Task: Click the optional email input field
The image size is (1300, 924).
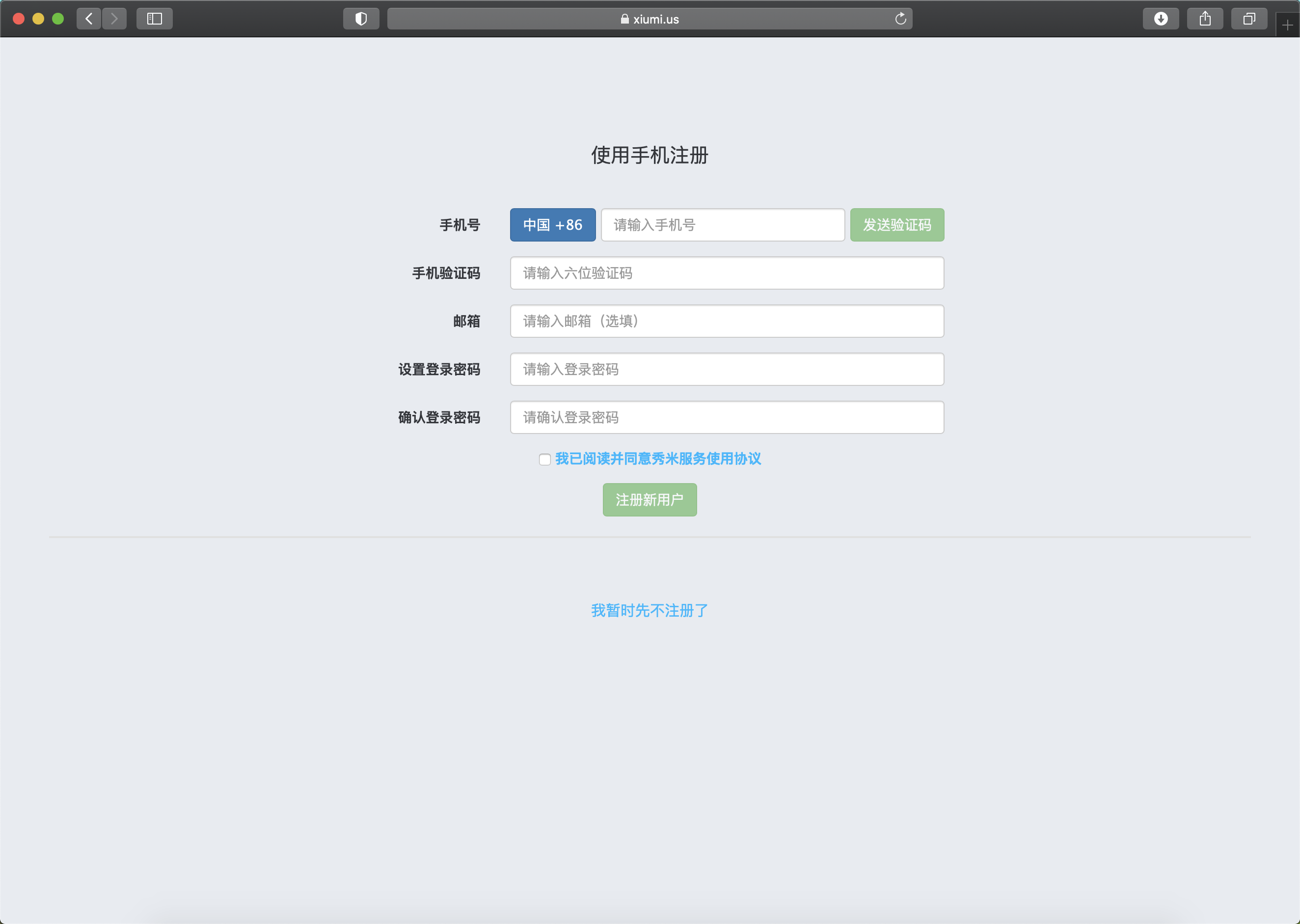Action: coord(727,321)
